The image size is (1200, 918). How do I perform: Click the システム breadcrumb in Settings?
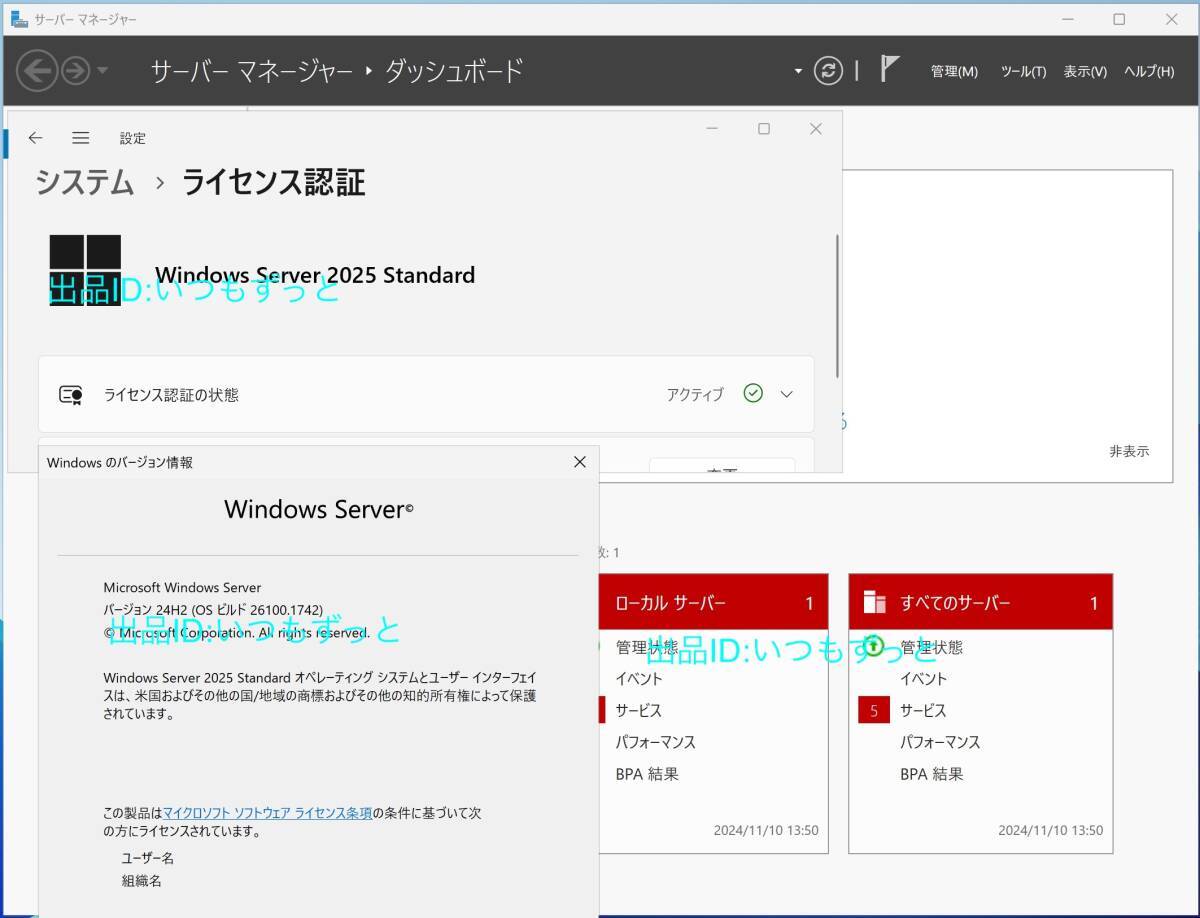[x=85, y=182]
